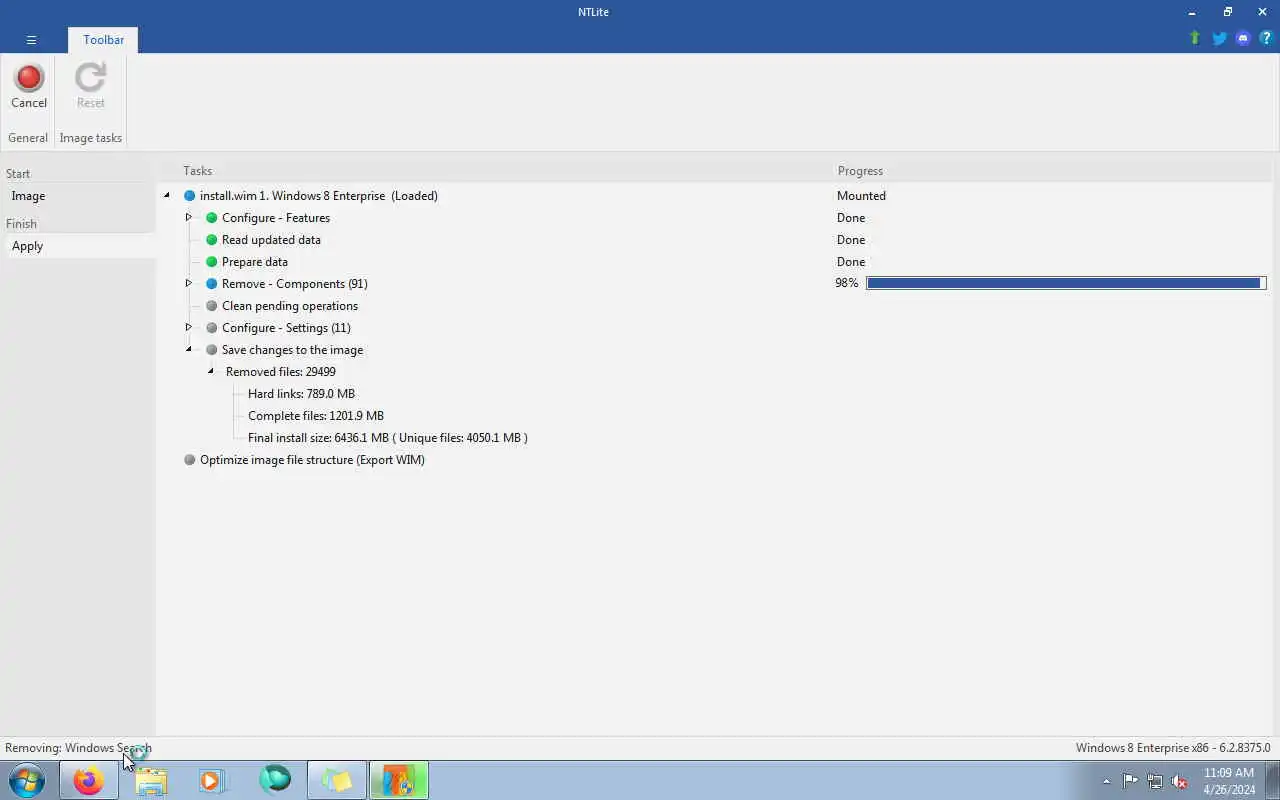Click the muted volume tray icon
The width and height of the screenshot is (1280, 800).
(x=1180, y=781)
